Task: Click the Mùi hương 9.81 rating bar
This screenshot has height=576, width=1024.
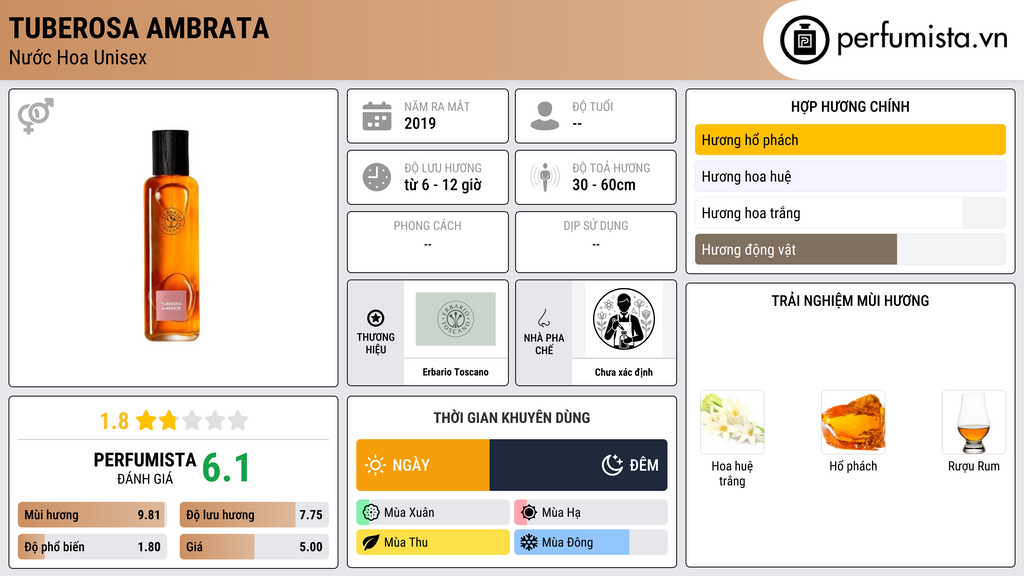Action: click(92, 515)
